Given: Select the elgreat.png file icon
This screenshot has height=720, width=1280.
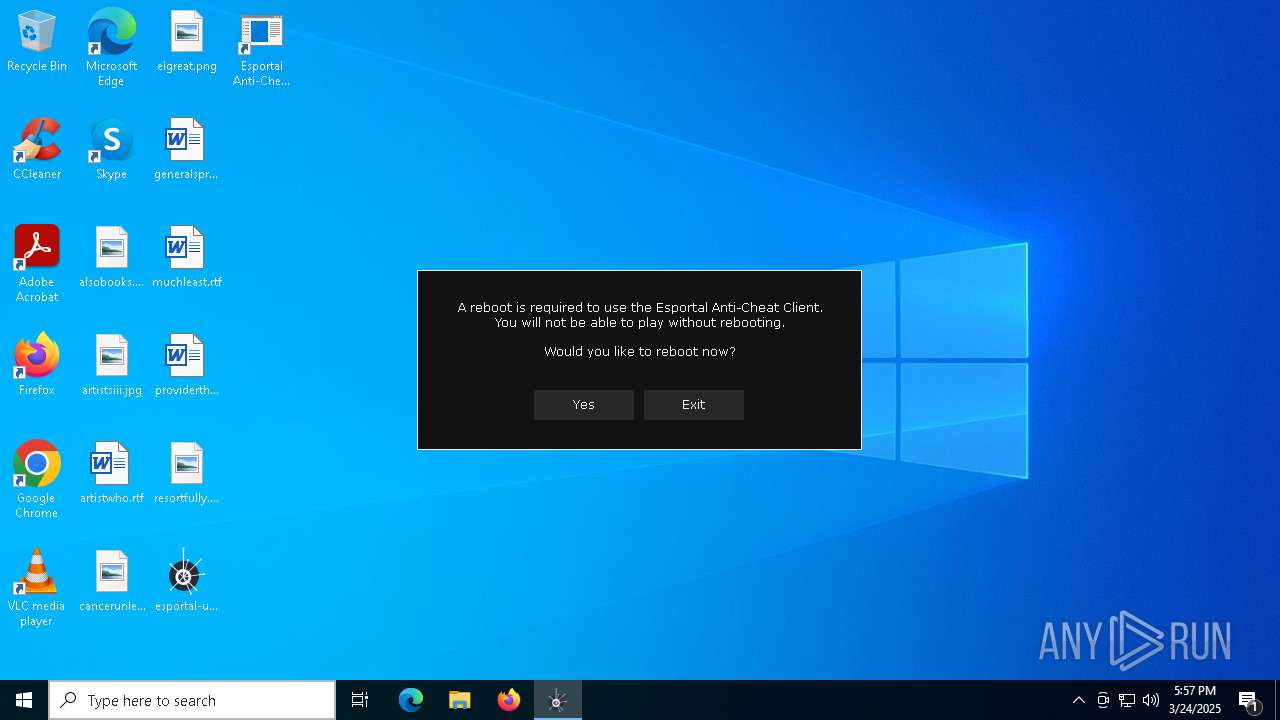Looking at the screenshot, I should pyautogui.click(x=187, y=42).
